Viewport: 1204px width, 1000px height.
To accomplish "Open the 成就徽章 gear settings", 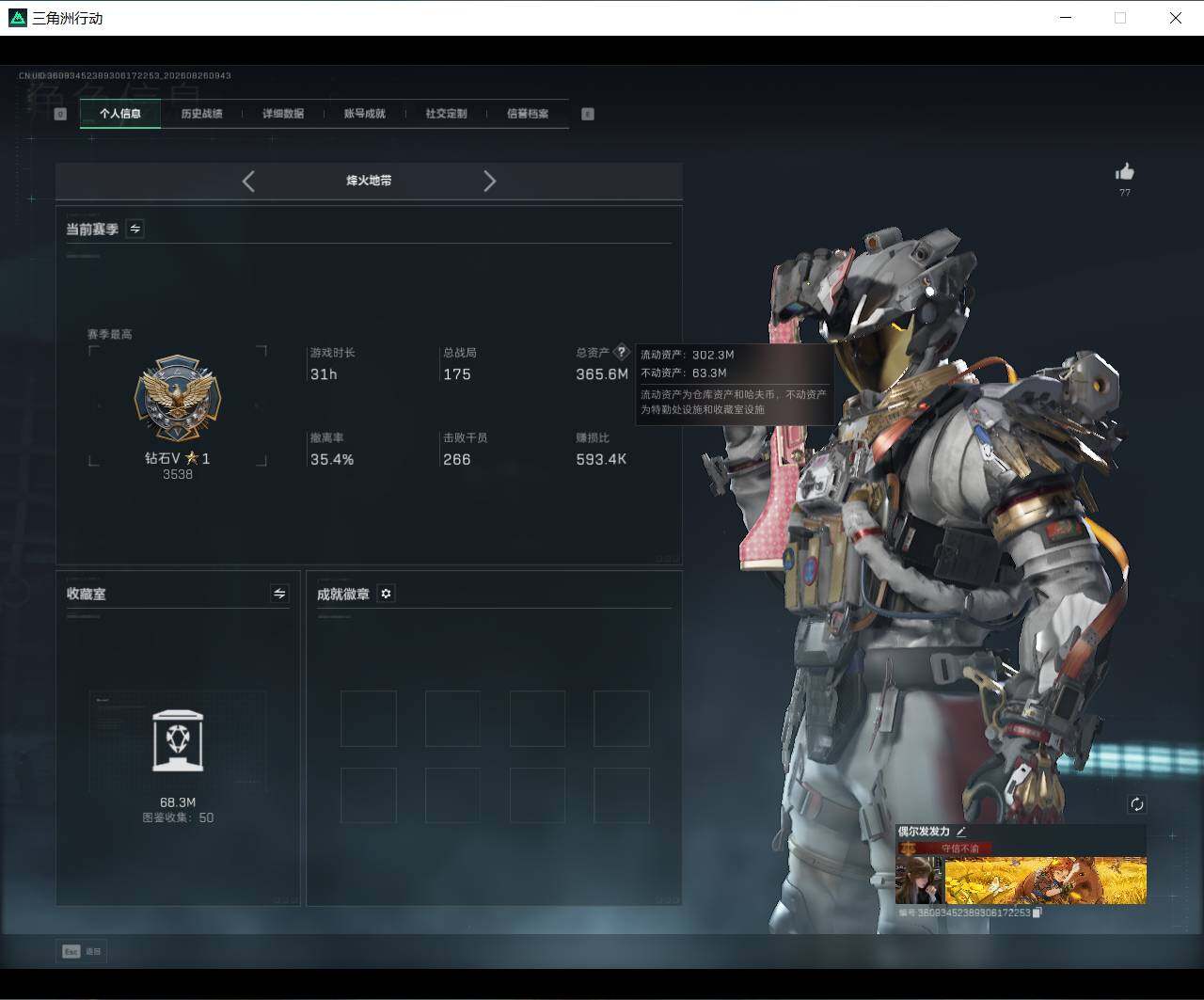I will [386, 594].
